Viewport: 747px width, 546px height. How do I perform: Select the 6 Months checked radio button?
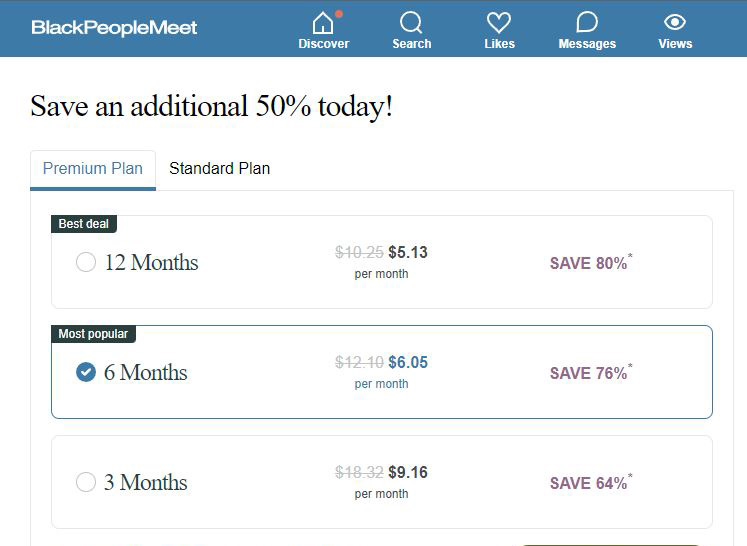pyautogui.click(x=86, y=372)
